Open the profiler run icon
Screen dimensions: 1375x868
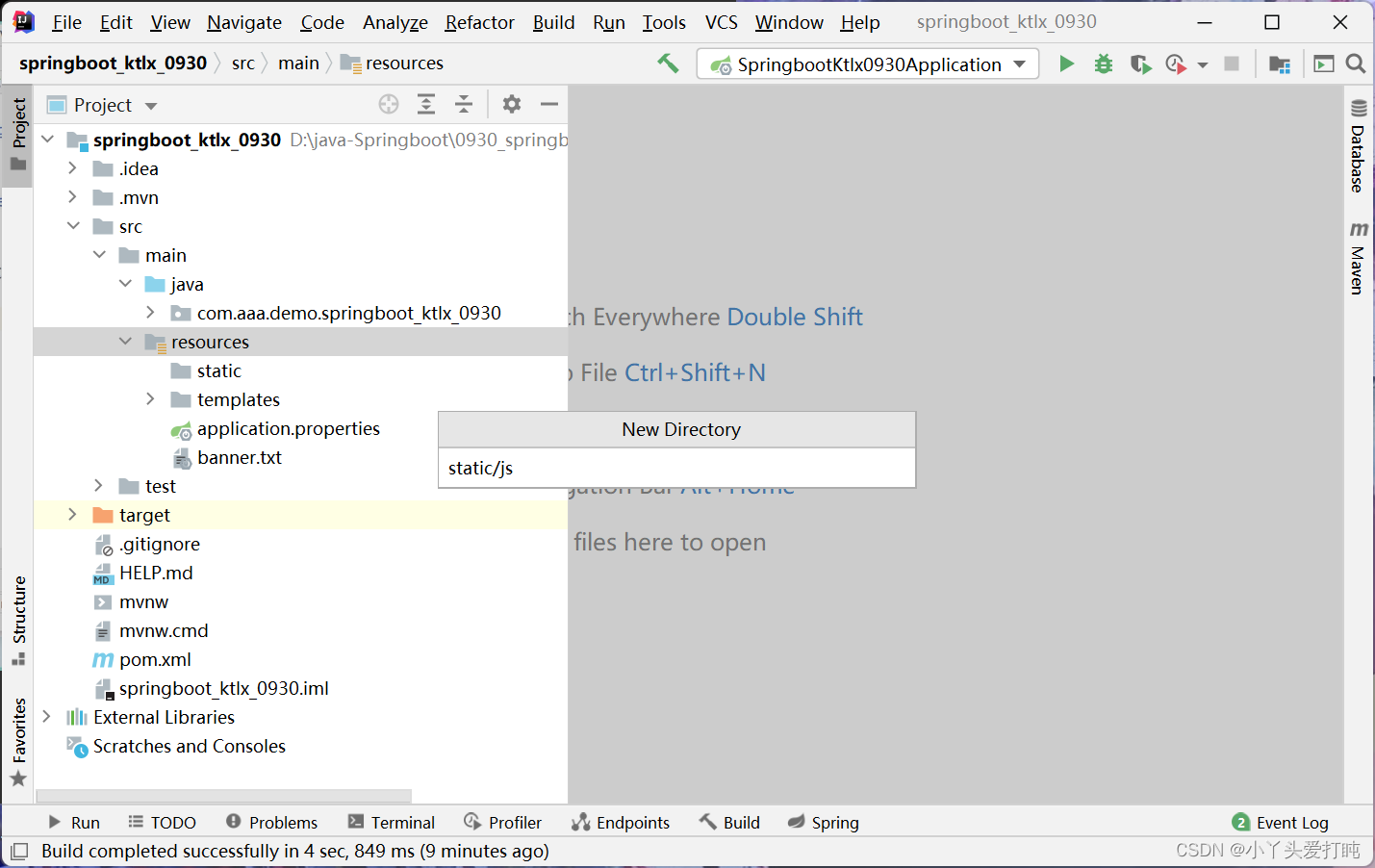tap(1175, 64)
